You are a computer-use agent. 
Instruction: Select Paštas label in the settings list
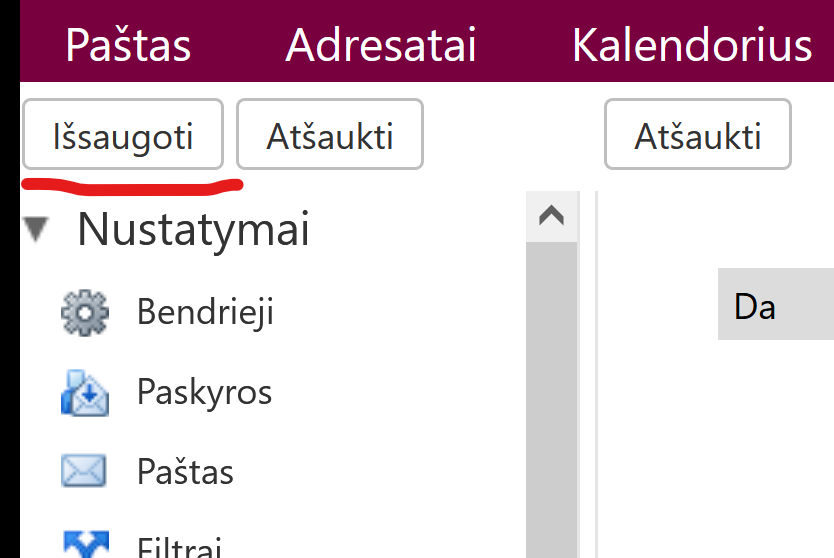185,472
